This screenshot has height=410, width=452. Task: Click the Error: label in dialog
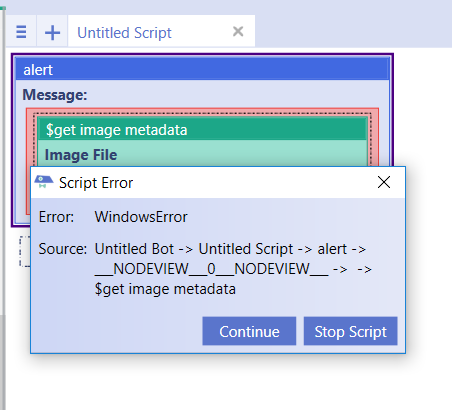pos(56,217)
